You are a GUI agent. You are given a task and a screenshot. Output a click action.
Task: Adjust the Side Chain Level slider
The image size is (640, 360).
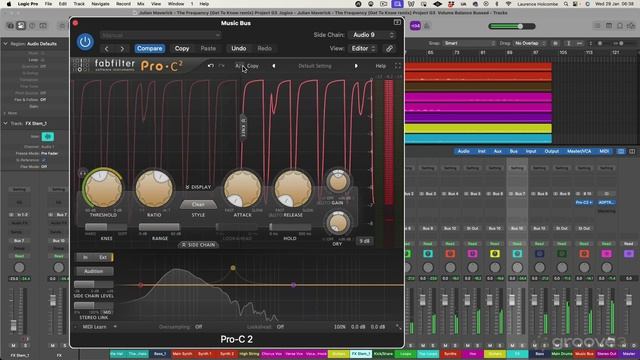pos(94,284)
